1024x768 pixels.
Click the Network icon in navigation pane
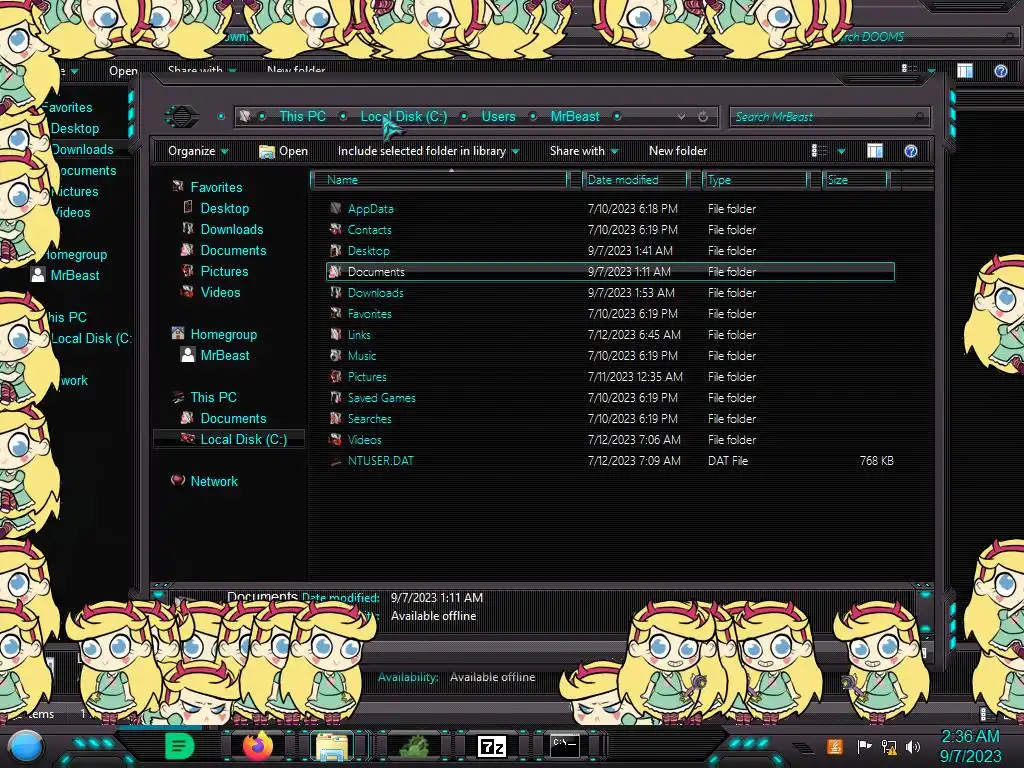[x=178, y=481]
